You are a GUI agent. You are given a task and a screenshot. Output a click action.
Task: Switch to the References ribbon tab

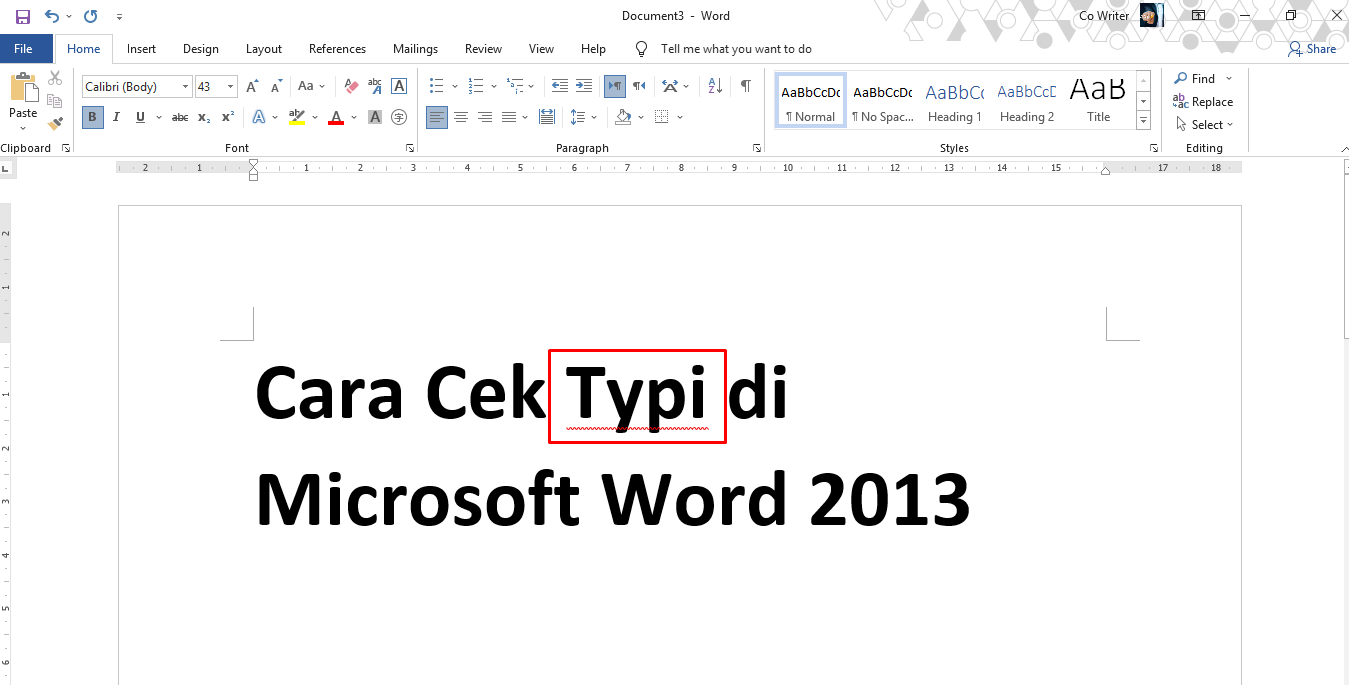[x=336, y=48]
